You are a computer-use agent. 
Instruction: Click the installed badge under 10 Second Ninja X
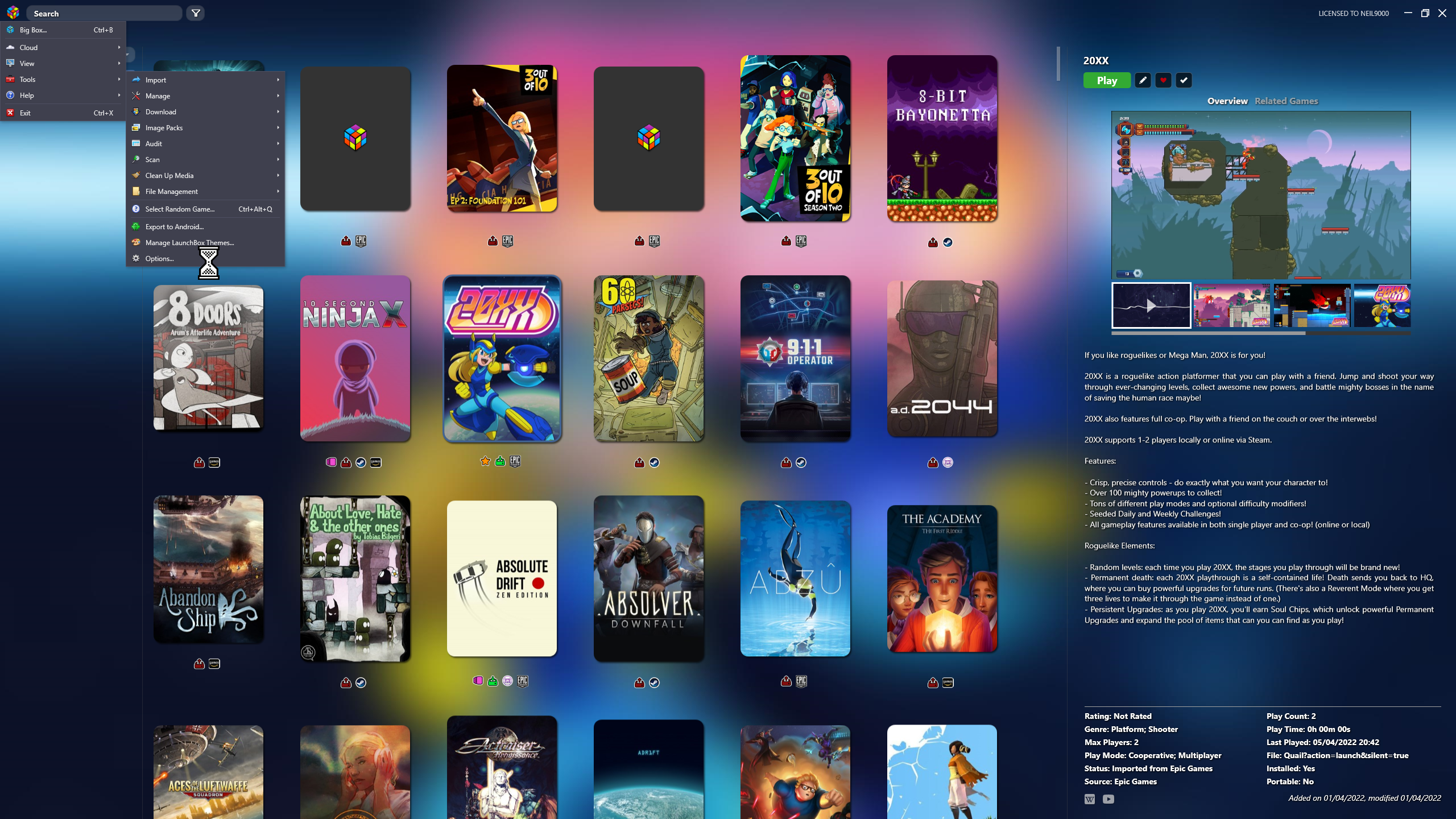346,462
